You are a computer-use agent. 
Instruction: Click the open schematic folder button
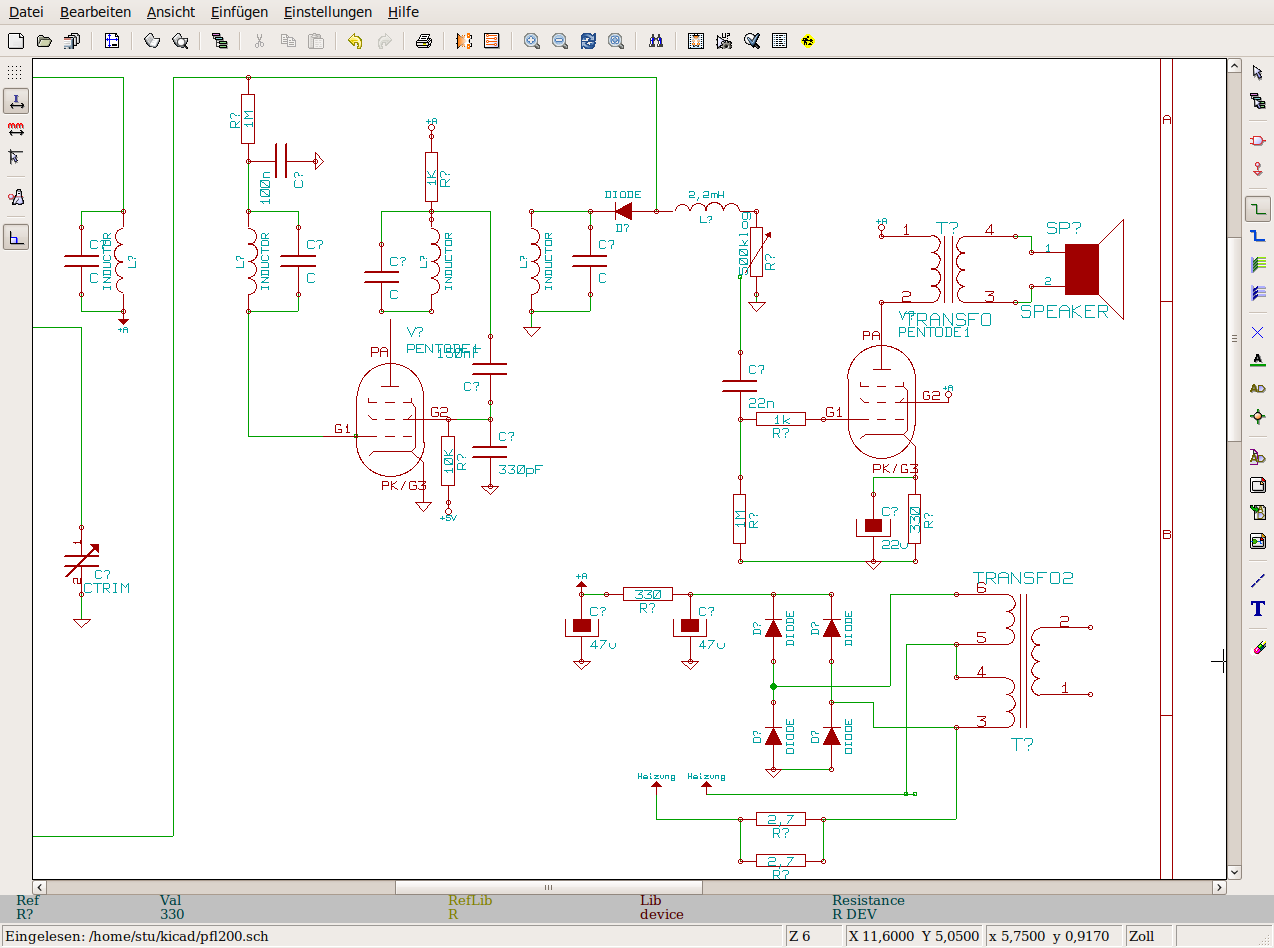44,41
